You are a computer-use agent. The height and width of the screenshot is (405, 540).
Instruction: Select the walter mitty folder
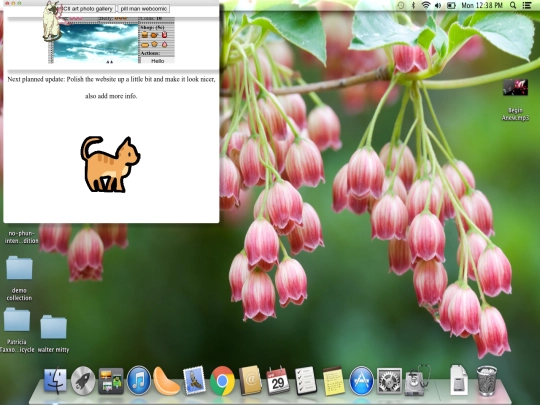click(53, 334)
